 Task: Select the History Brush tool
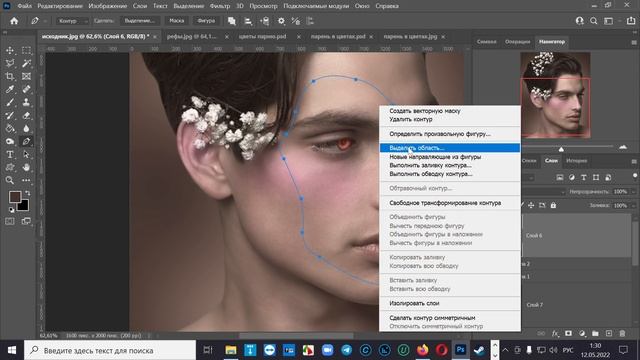point(10,116)
